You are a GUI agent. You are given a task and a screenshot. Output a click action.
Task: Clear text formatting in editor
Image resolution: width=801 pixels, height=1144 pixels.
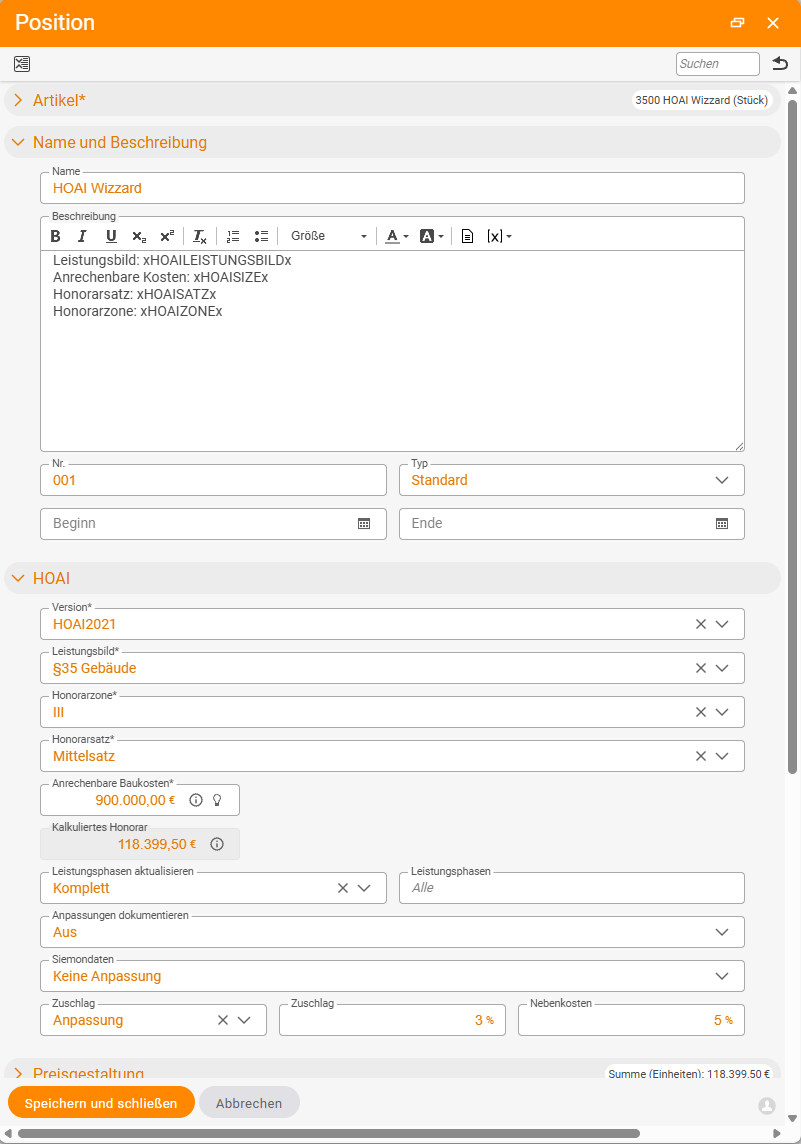tap(199, 236)
